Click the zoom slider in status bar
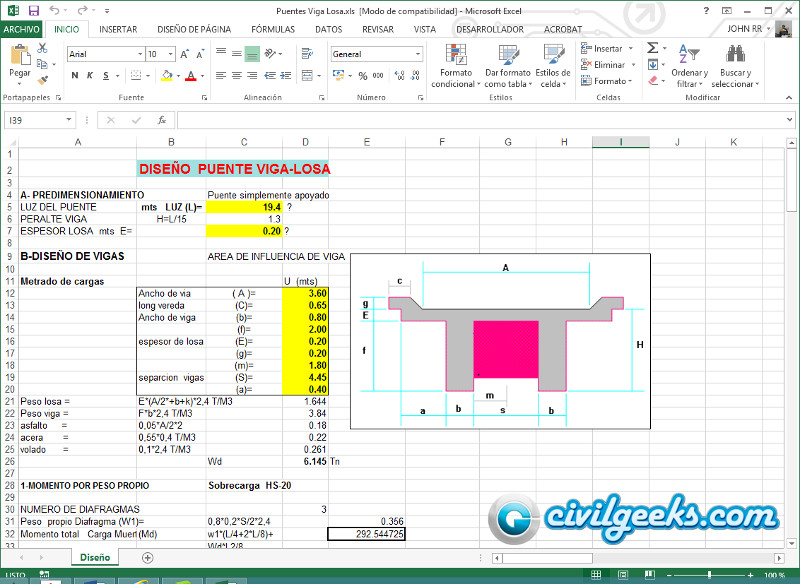 (709, 575)
